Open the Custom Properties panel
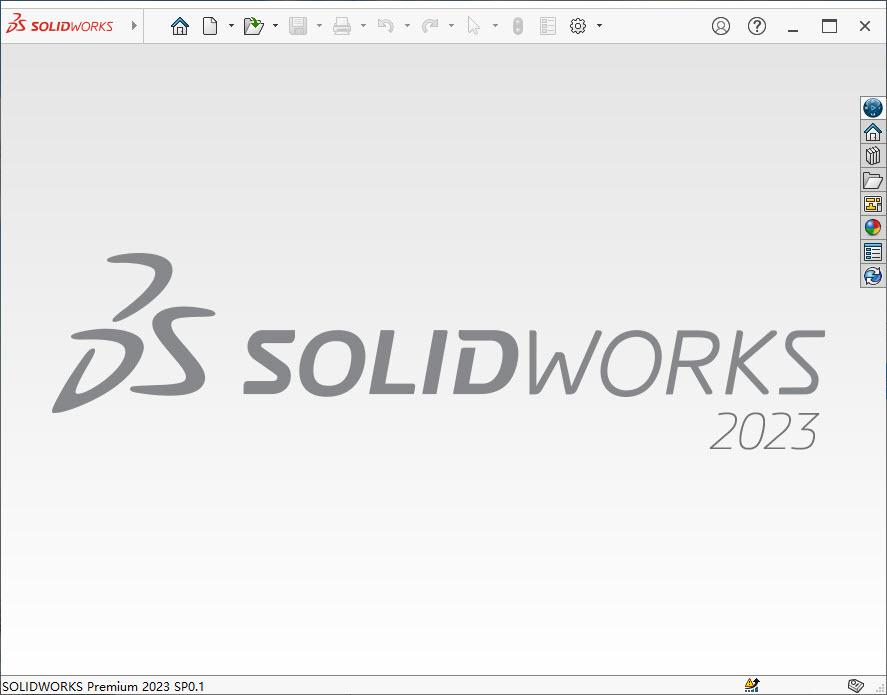This screenshot has width=887, height=695. click(x=872, y=251)
